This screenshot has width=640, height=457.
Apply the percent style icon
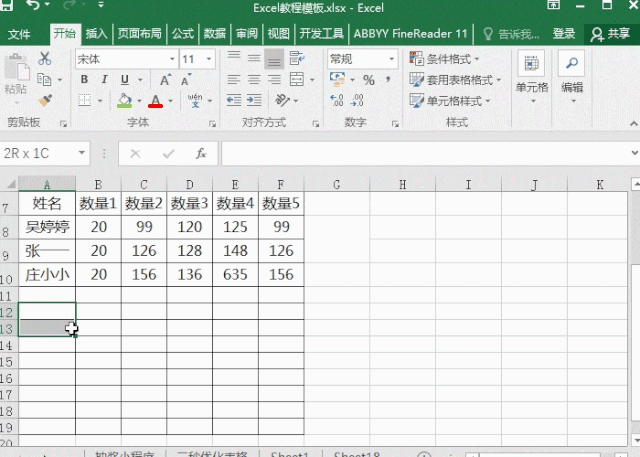(369, 80)
